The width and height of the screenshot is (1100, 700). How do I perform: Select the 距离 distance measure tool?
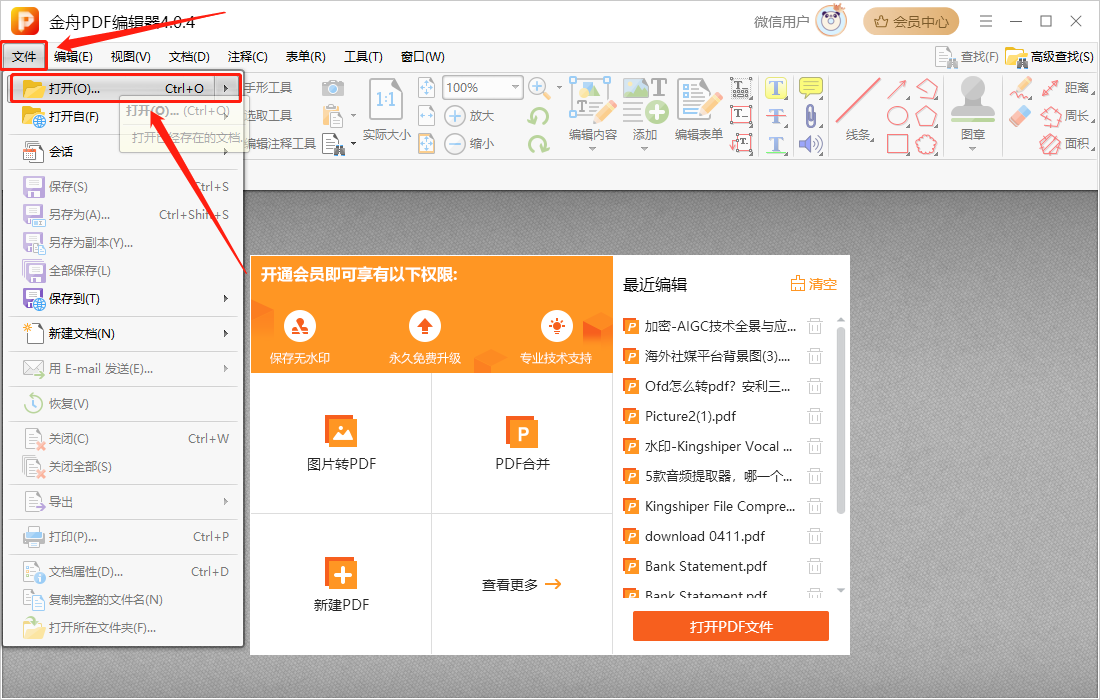(1066, 88)
